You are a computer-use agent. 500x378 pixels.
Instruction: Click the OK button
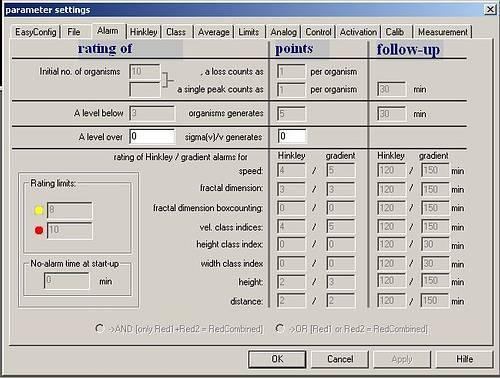(x=277, y=359)
